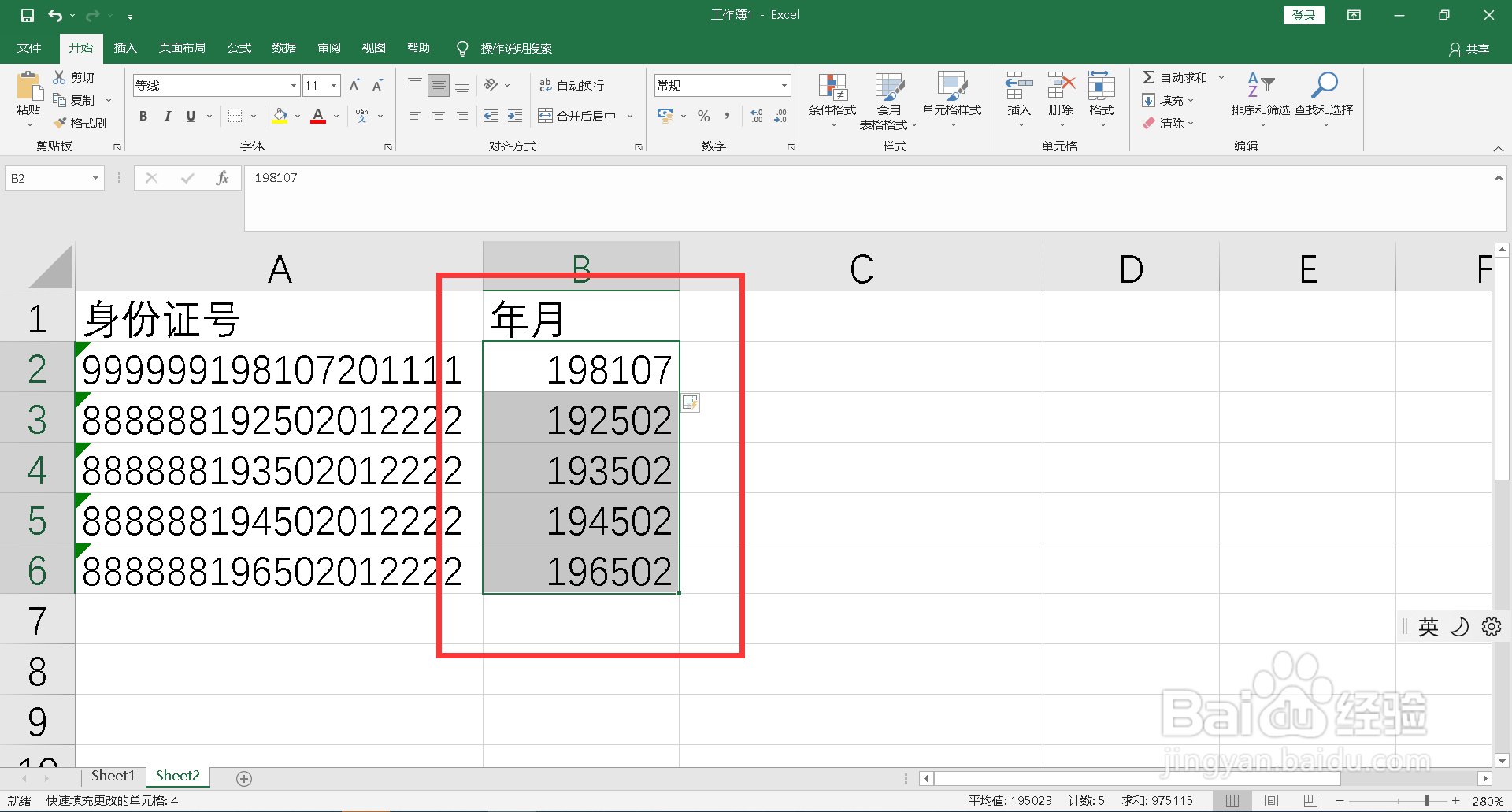Open Find and Select magnifier icon

click(x=1324, y=85)
